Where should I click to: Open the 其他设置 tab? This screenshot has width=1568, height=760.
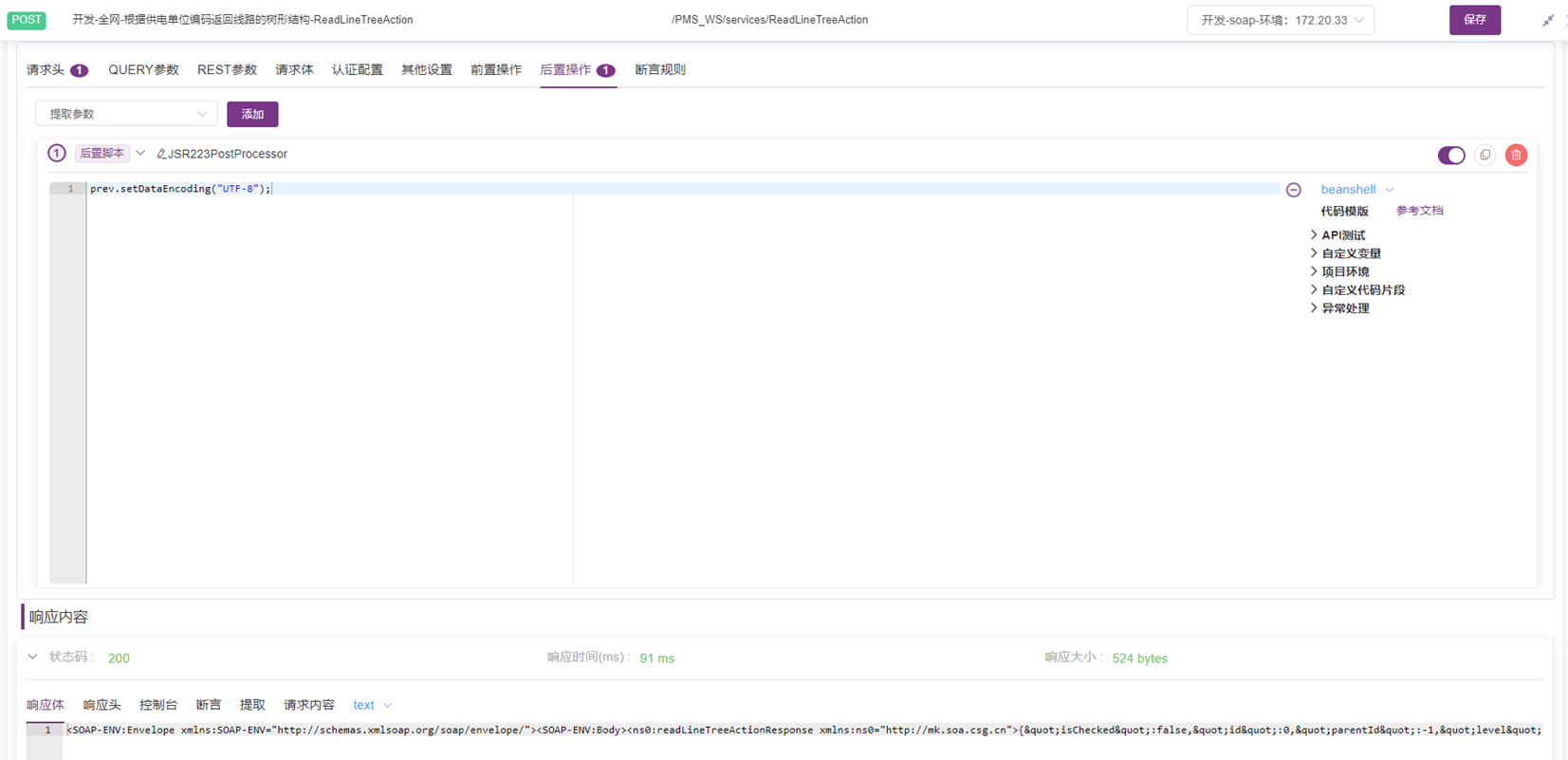click(427, 69)
